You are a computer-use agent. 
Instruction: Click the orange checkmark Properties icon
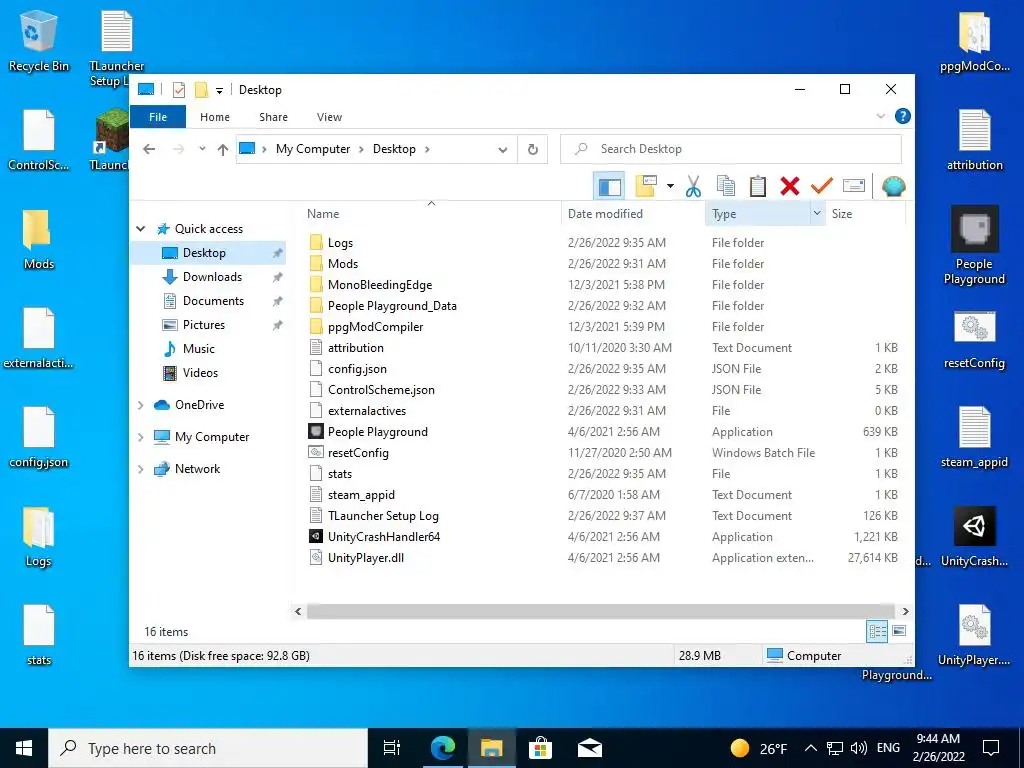(x=822, y=187)
